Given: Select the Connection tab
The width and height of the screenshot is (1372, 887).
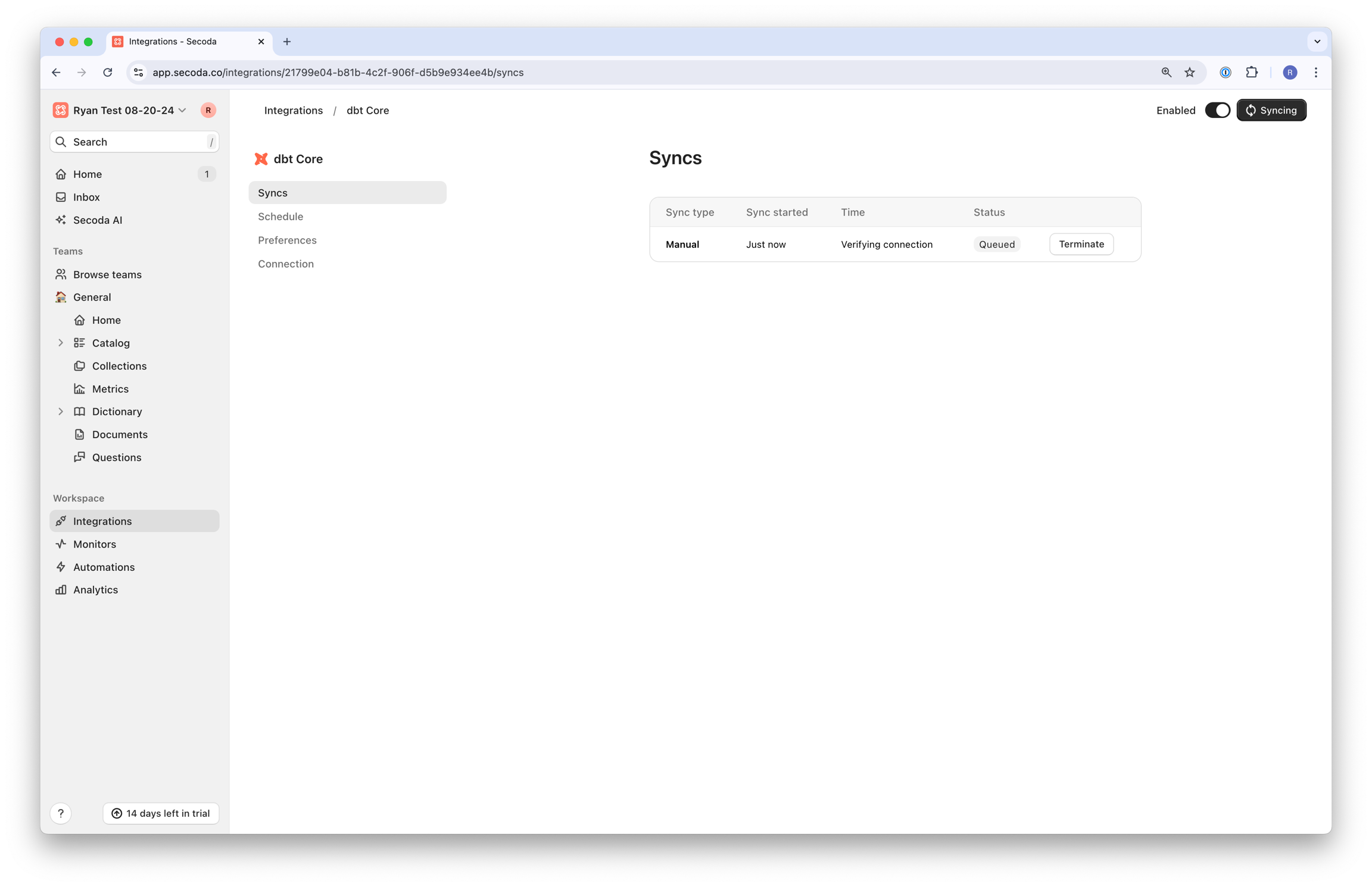Looking at the screenshot, I should click(285, 264).
